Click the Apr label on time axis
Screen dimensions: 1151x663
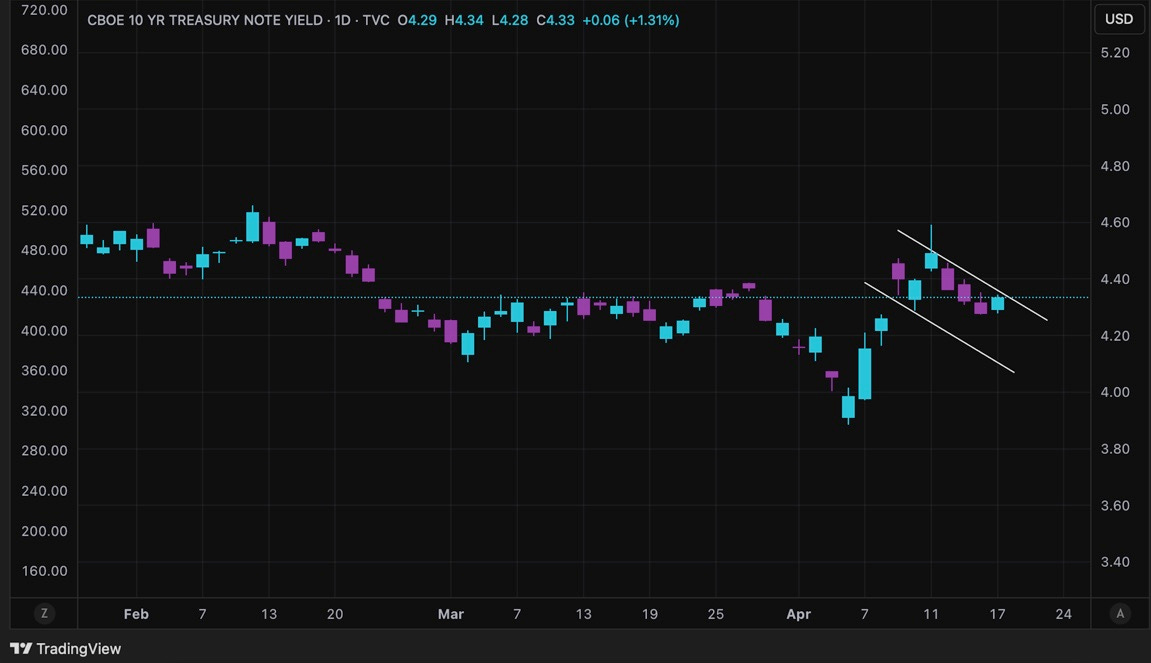click(x=799, y=614)
